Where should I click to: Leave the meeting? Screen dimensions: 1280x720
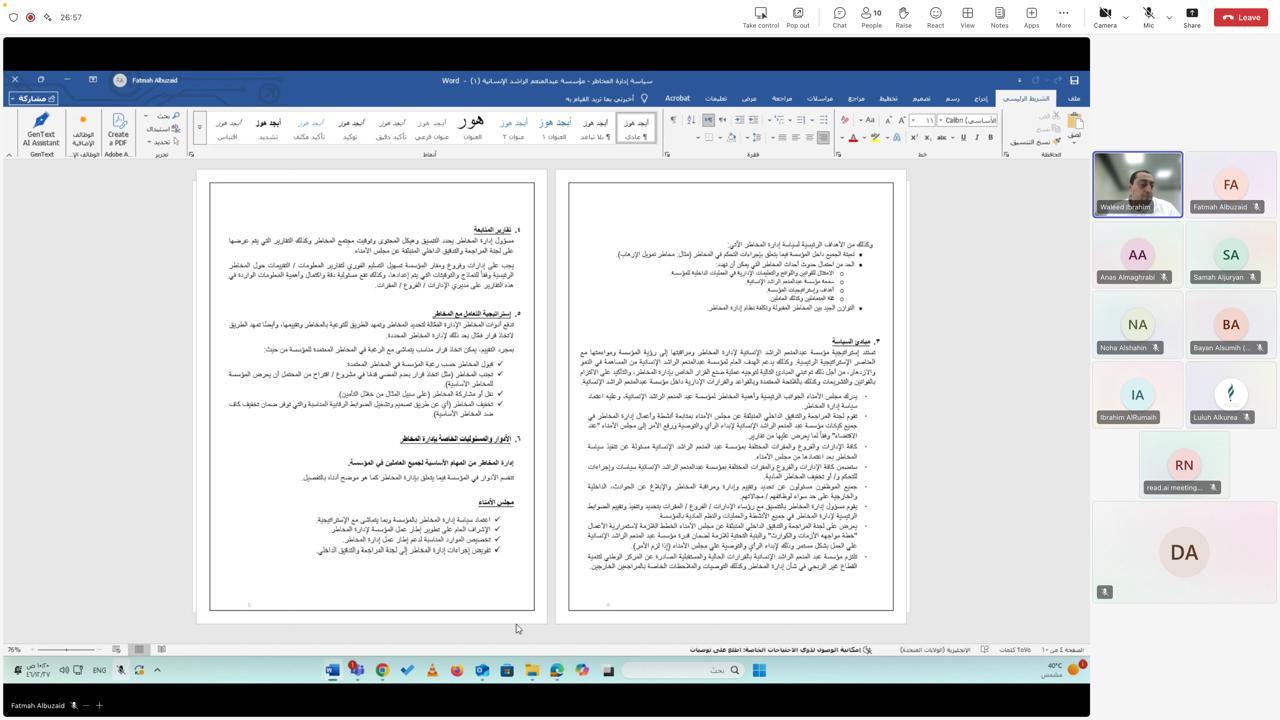[x=1240, y=17]
